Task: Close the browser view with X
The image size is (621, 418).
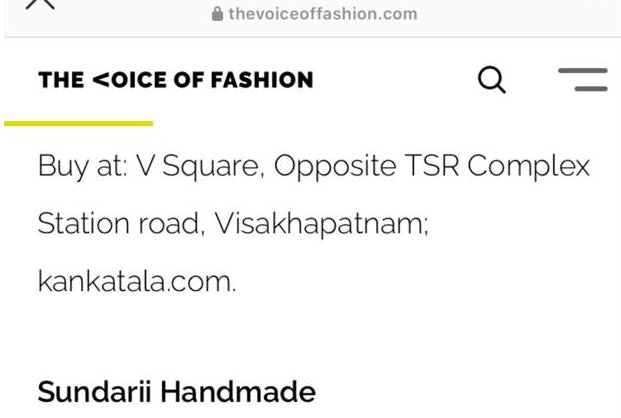Action: pyautogui.click(x=40, y=5)
